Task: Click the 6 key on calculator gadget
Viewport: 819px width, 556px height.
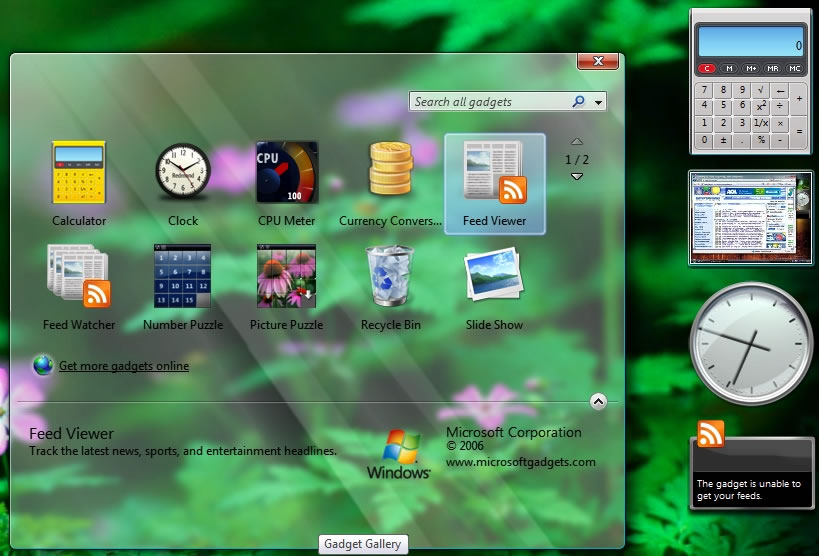Action: [x=742, y=106]
